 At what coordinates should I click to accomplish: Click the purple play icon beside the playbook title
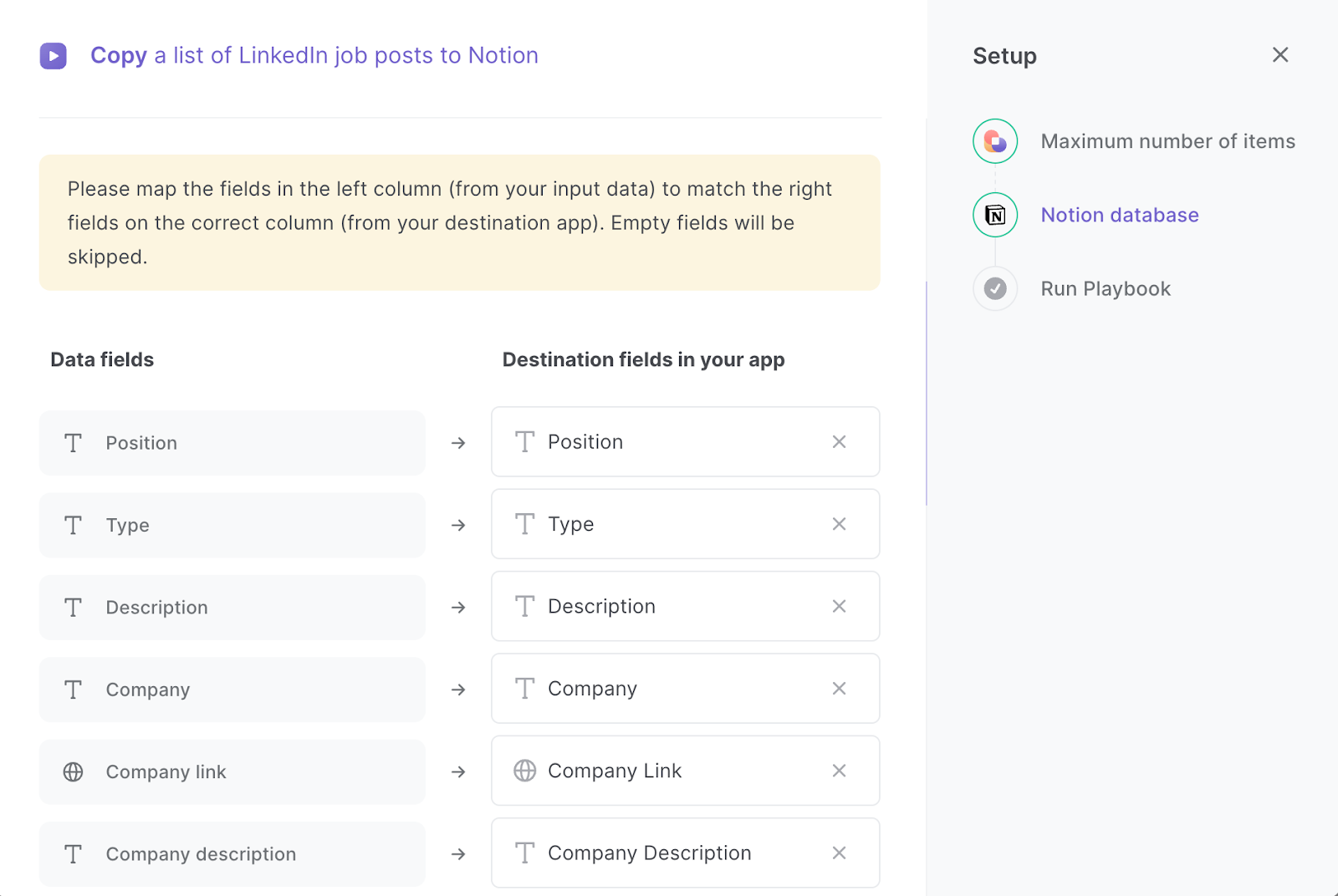(54, 56)
